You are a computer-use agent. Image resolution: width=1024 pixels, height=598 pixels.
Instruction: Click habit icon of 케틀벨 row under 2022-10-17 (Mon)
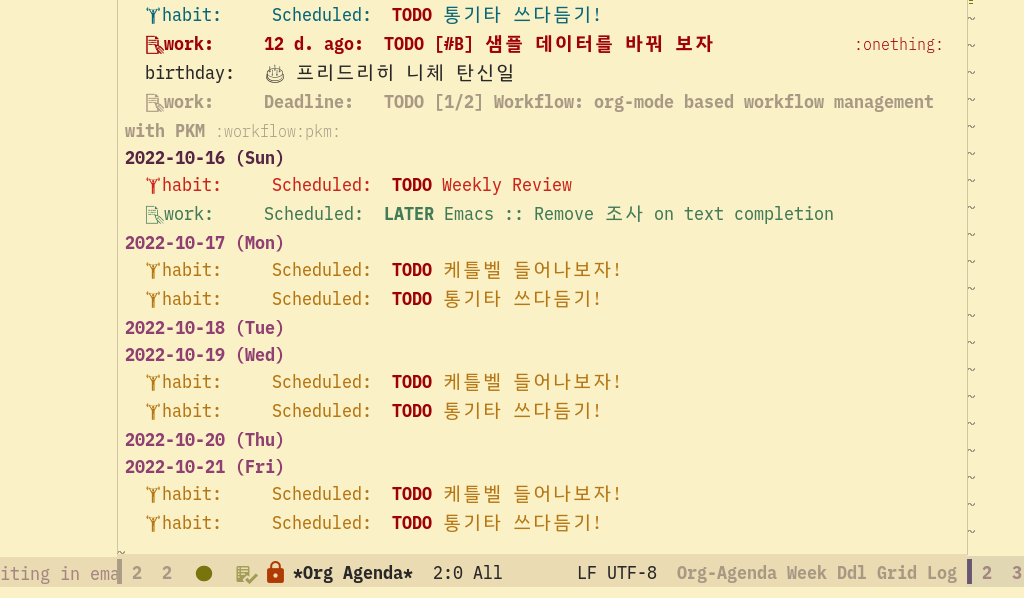click(153, 270)
